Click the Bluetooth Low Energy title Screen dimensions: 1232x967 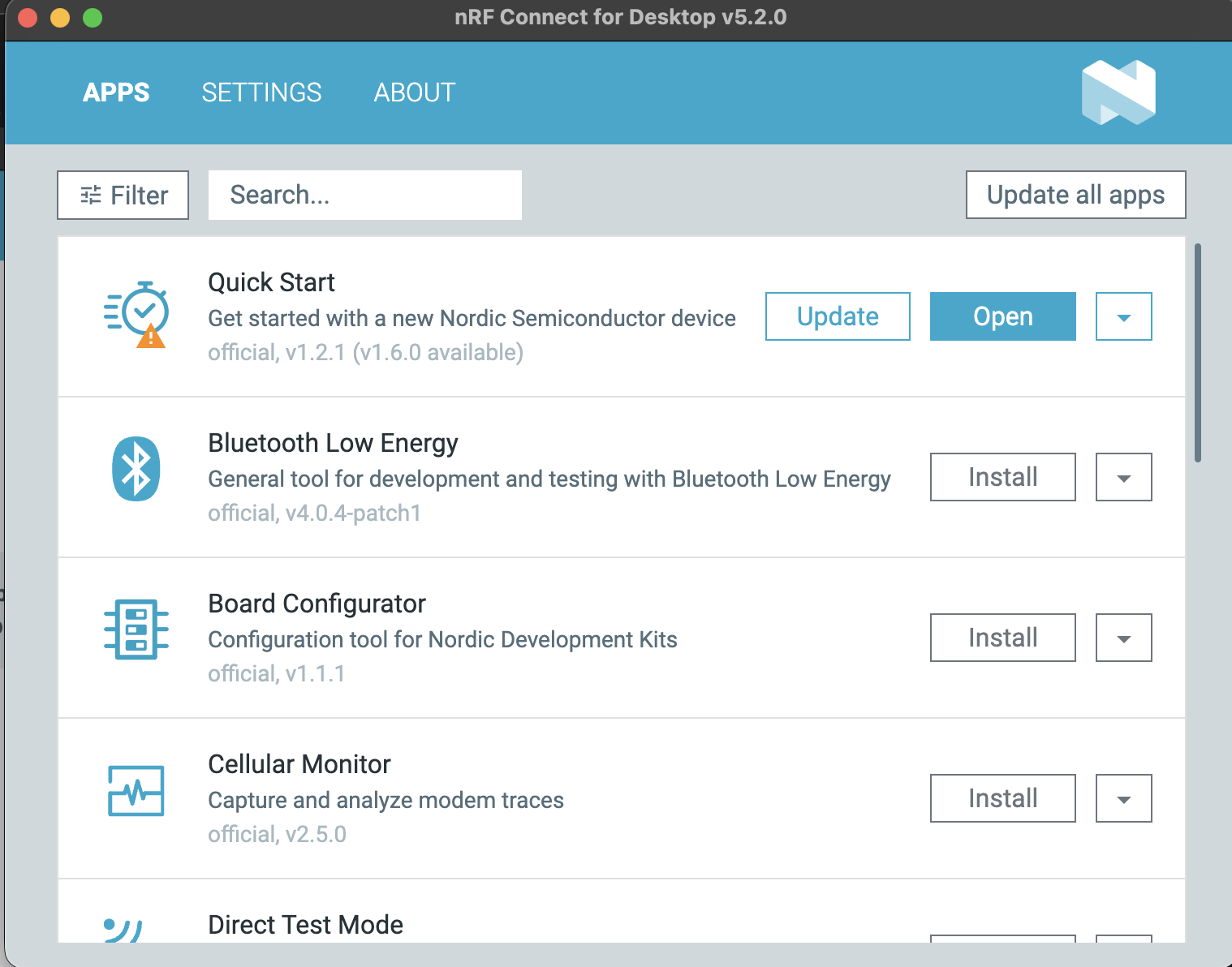tap(333, 443)
